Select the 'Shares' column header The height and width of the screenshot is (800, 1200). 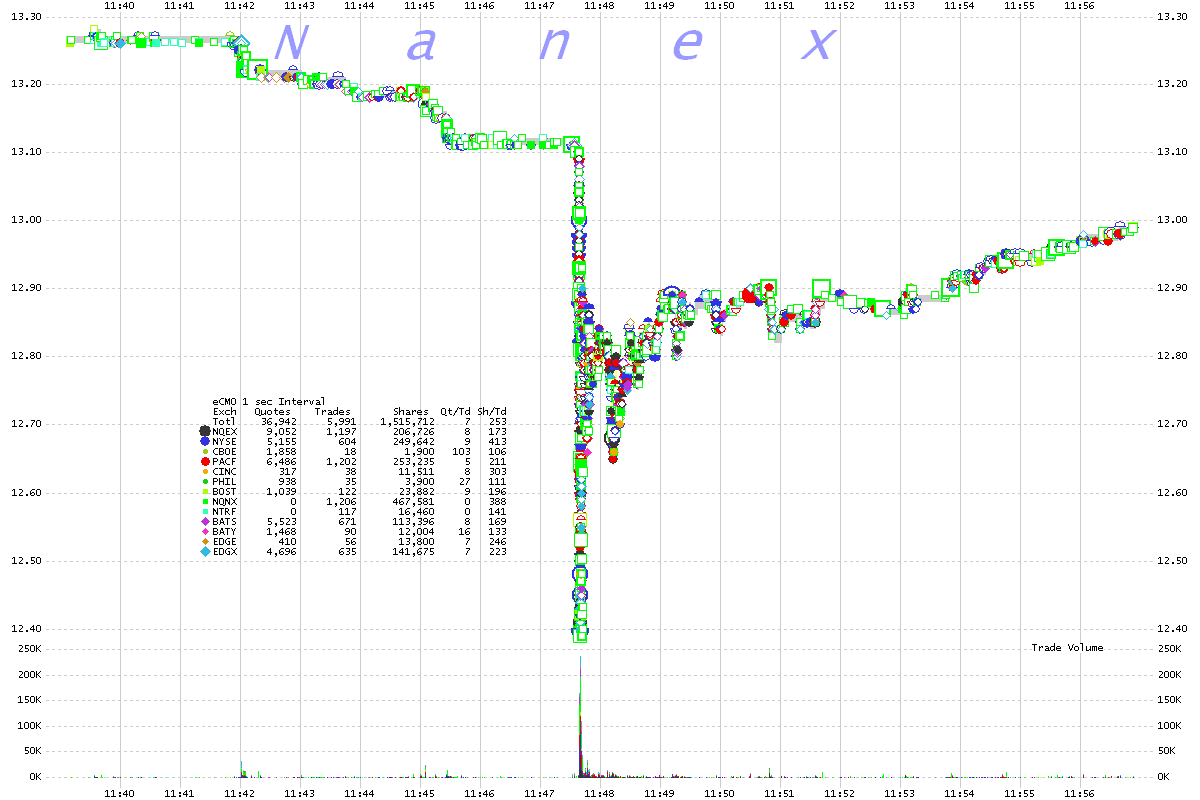tap(410, 411)
